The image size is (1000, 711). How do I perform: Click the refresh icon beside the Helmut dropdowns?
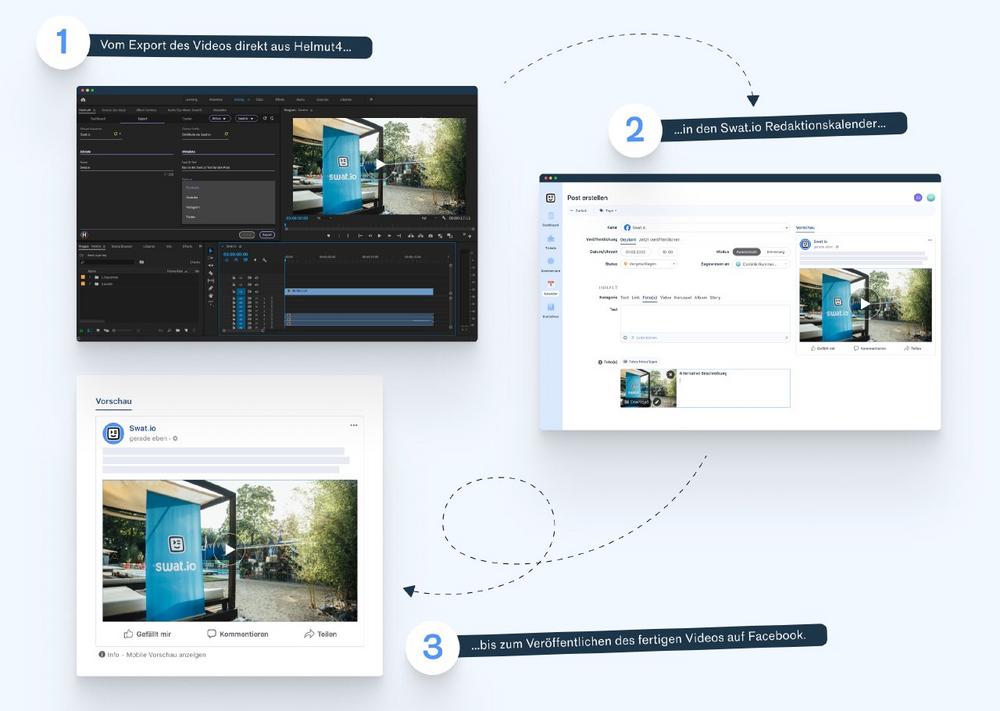coord(265,119)
